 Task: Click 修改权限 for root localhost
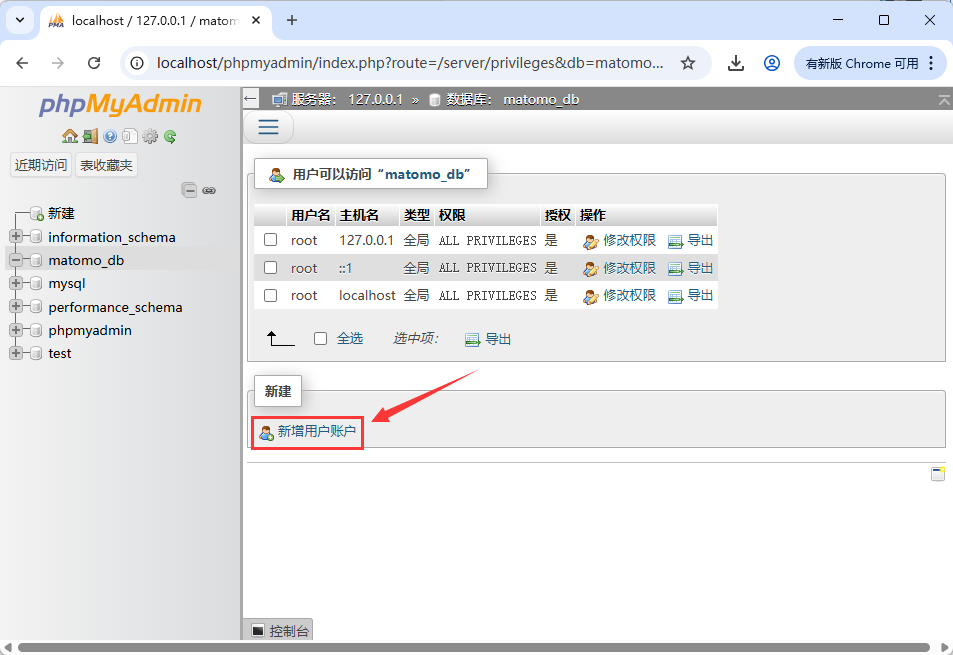[630, 295]
